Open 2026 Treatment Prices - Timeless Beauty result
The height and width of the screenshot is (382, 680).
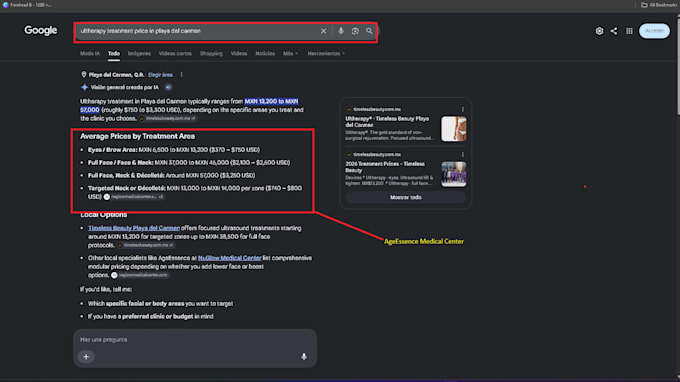click(385, 167)
